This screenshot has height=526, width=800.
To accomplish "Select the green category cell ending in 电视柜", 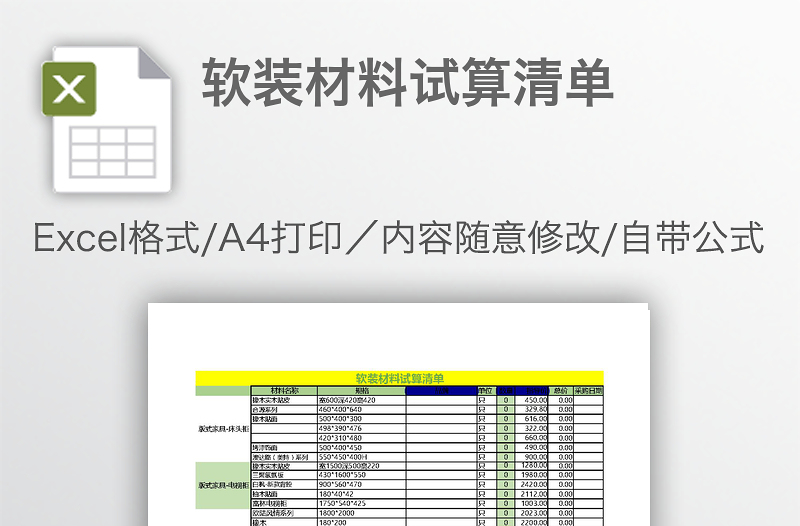I will [x=223, y=485].
